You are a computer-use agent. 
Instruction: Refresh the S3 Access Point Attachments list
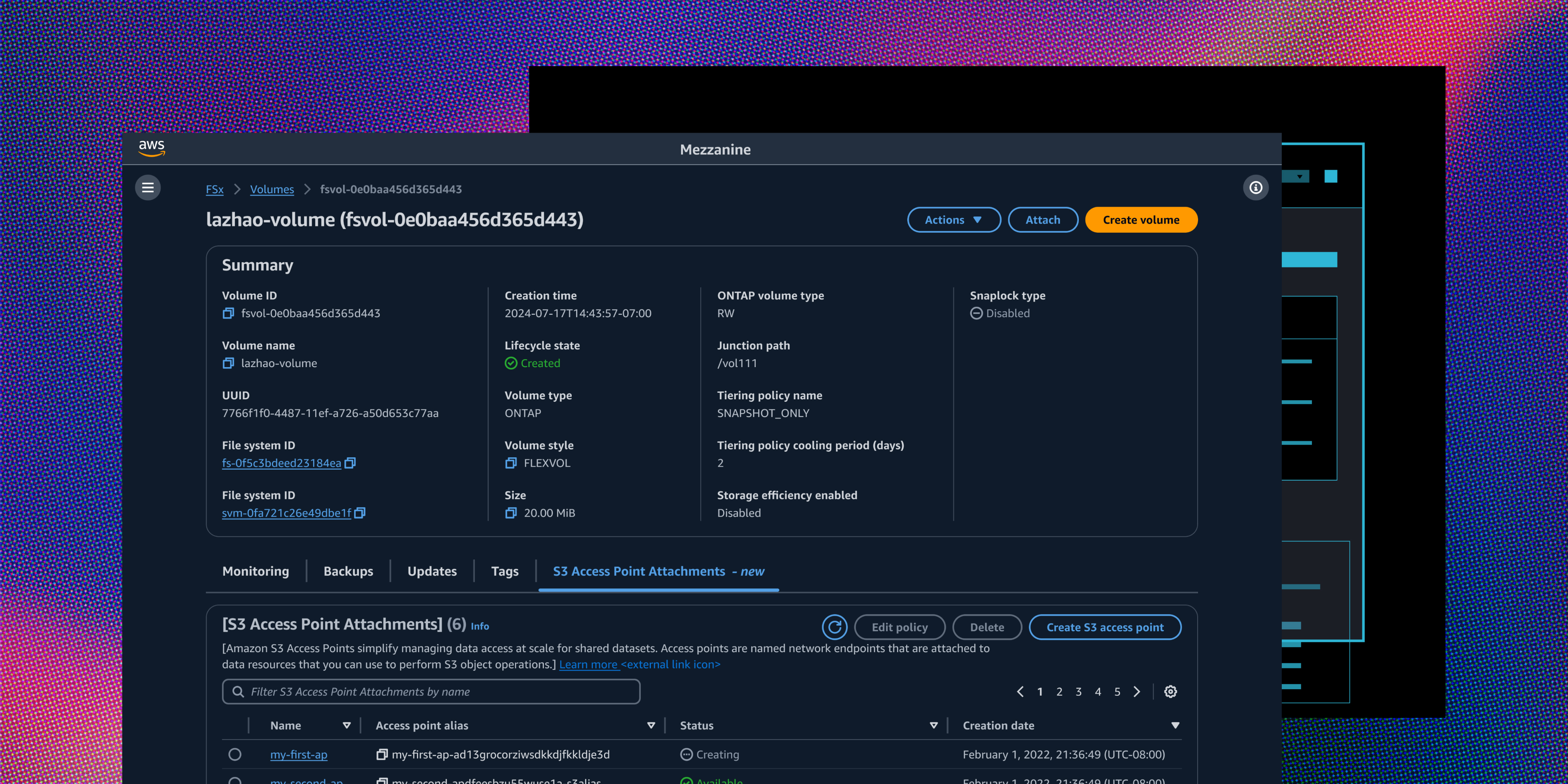[x=835, y=627]
